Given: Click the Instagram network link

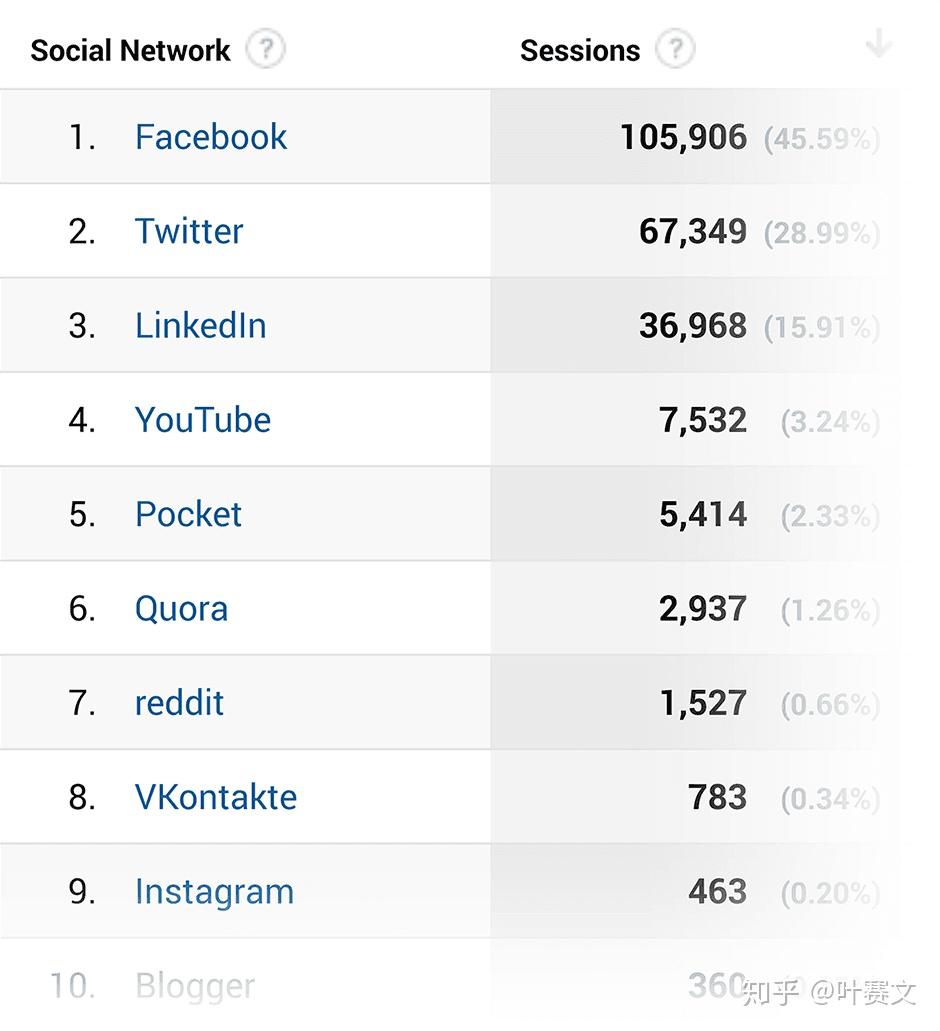Looking at the screenshot, I should coord(214,892).
